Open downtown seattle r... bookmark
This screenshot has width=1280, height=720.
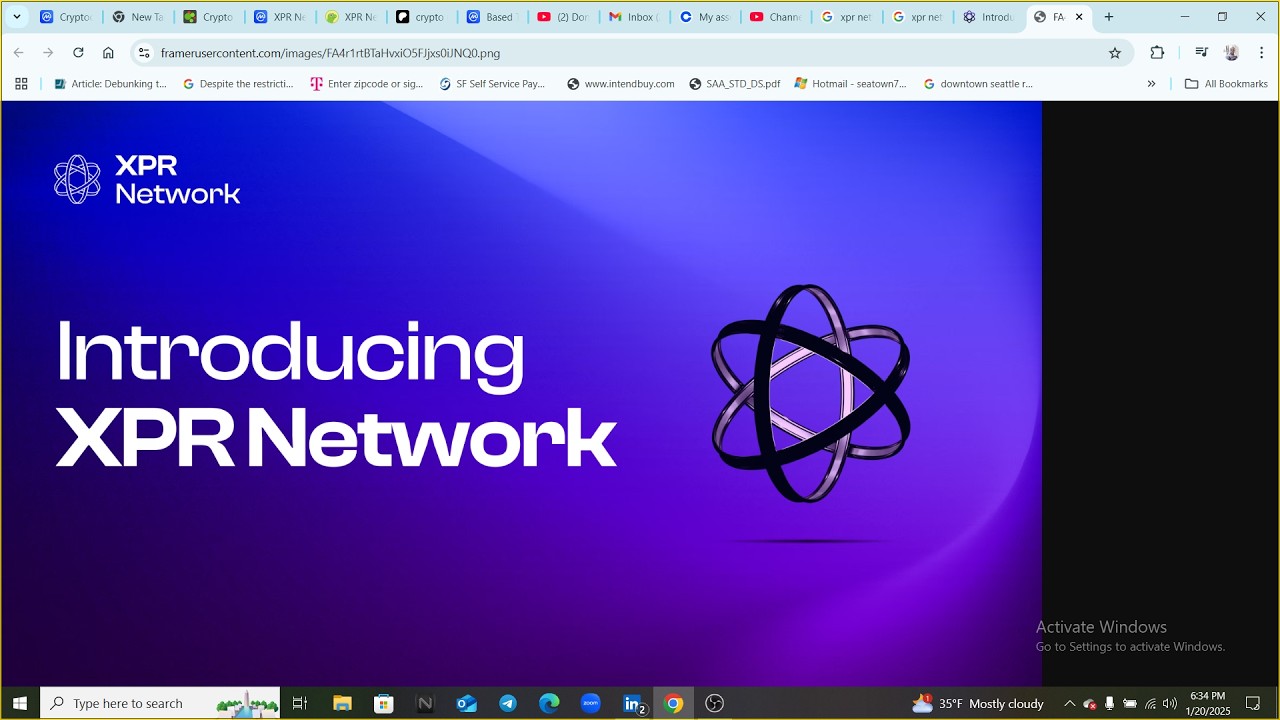click(x=978, y=84)
